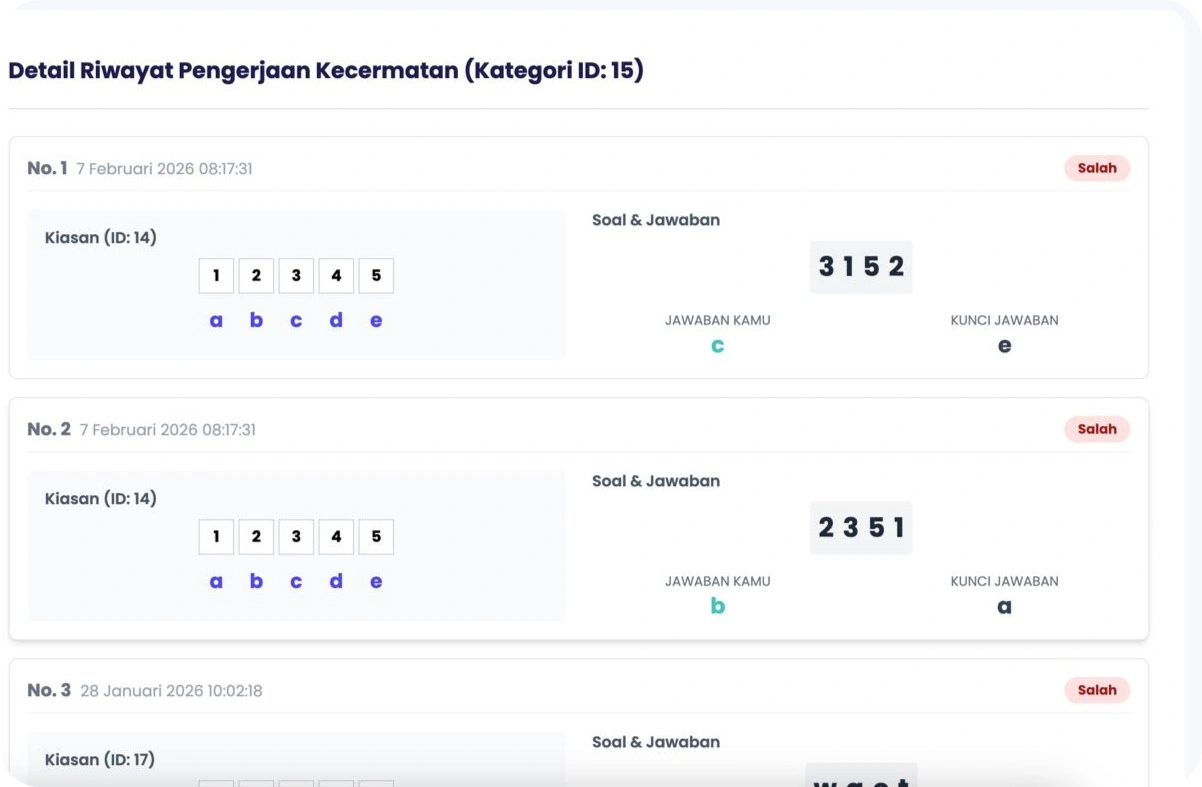Image resolution: width=1202 pixels, height=787 pixels.
Task: Click letter option a under No. 1 number boxes
Action: tap(216, 320)
